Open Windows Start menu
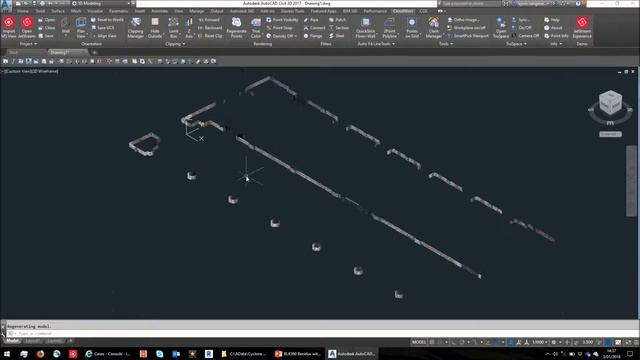The image size is (640, 360). coord(7,353)
